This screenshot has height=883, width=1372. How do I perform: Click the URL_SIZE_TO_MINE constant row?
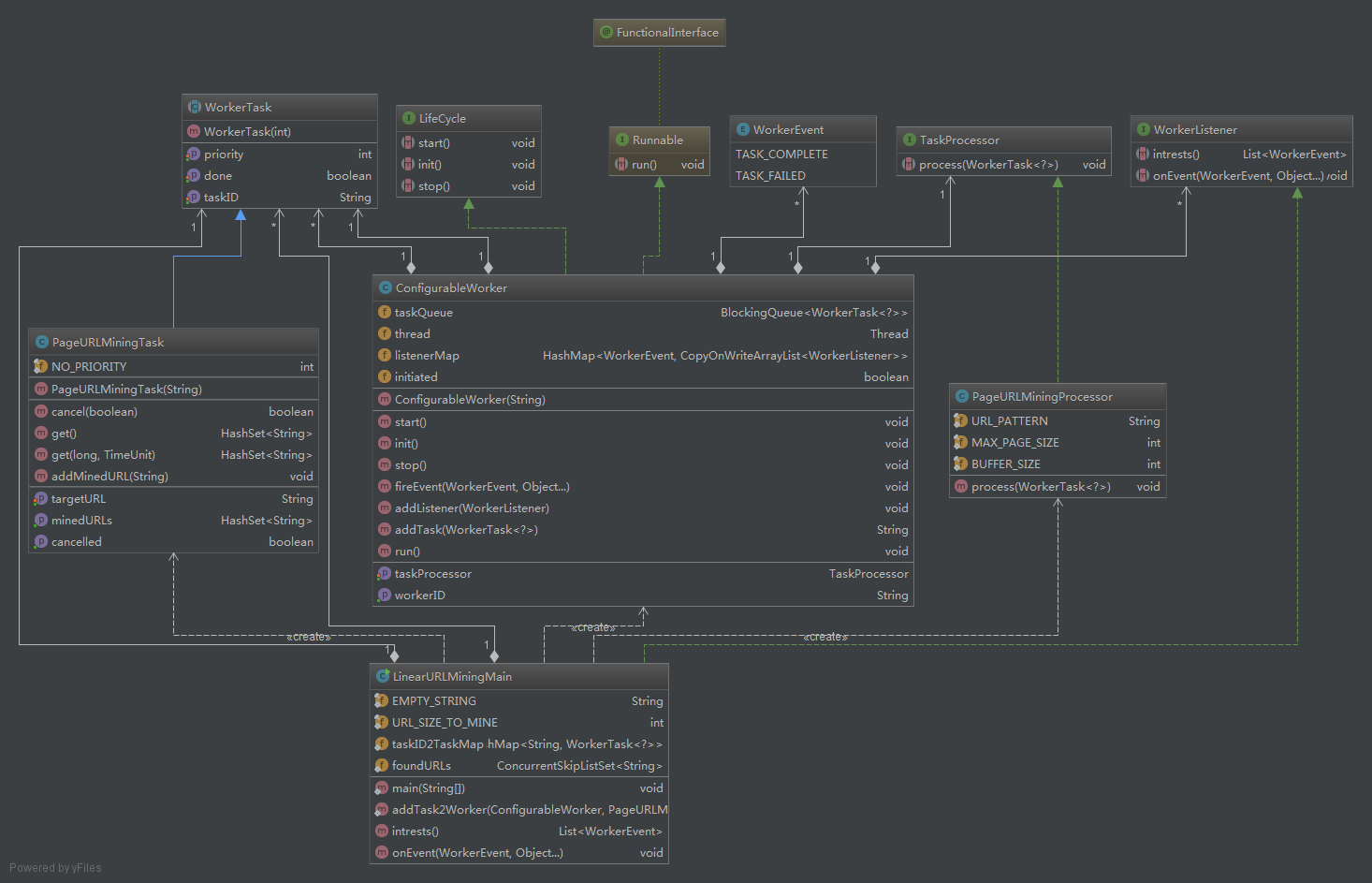(519, 722)
